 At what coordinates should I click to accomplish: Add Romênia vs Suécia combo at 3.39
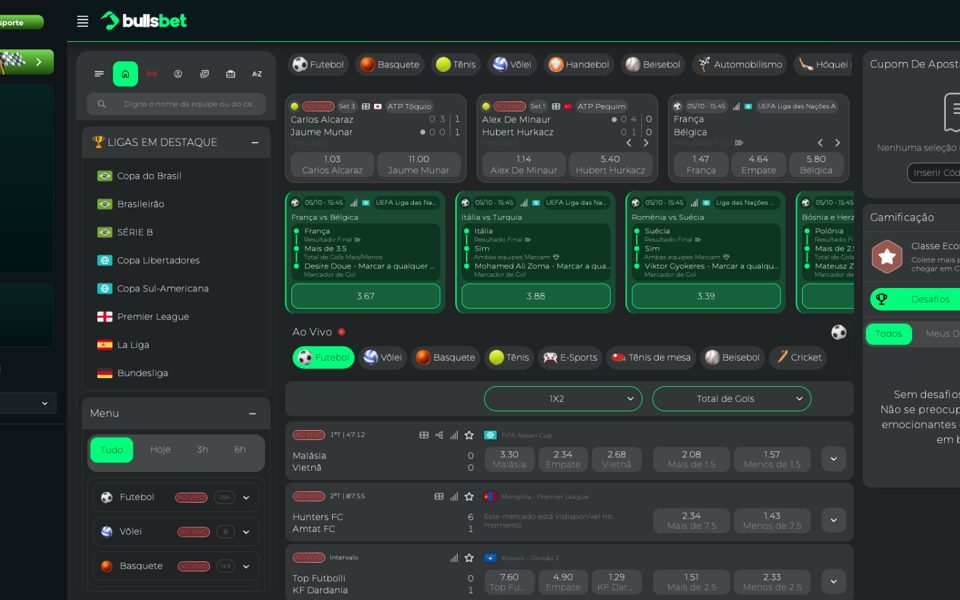click(706, 296)
